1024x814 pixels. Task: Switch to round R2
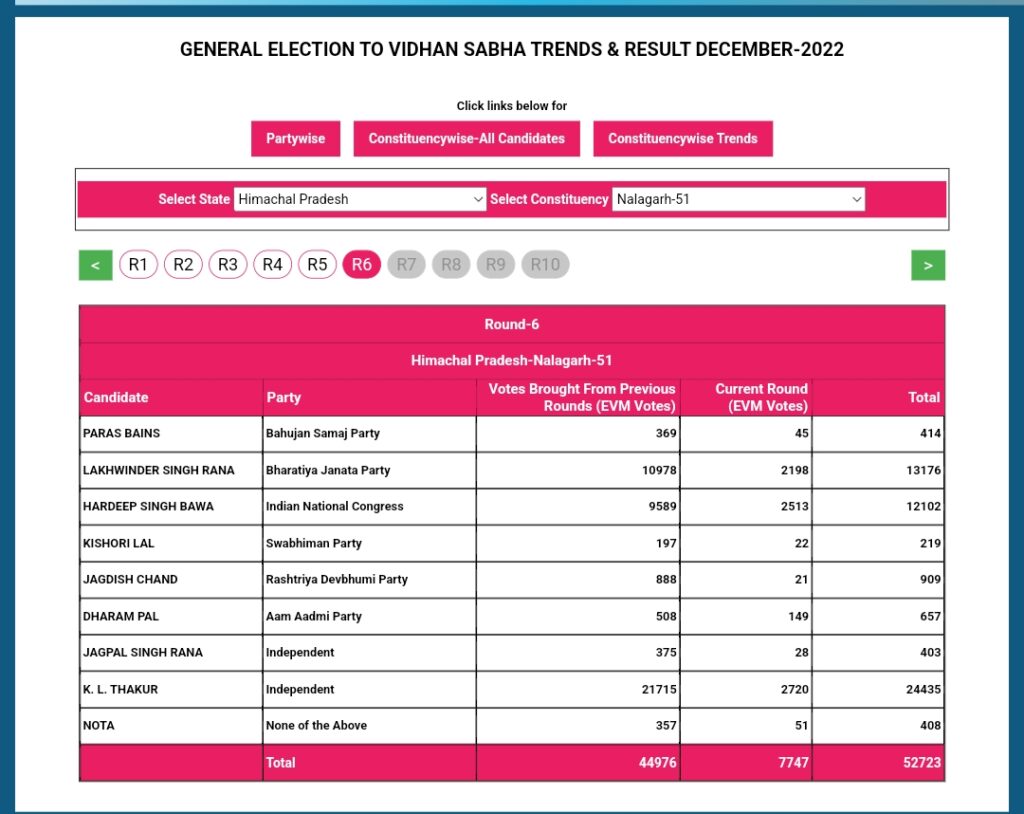[184, 265]
